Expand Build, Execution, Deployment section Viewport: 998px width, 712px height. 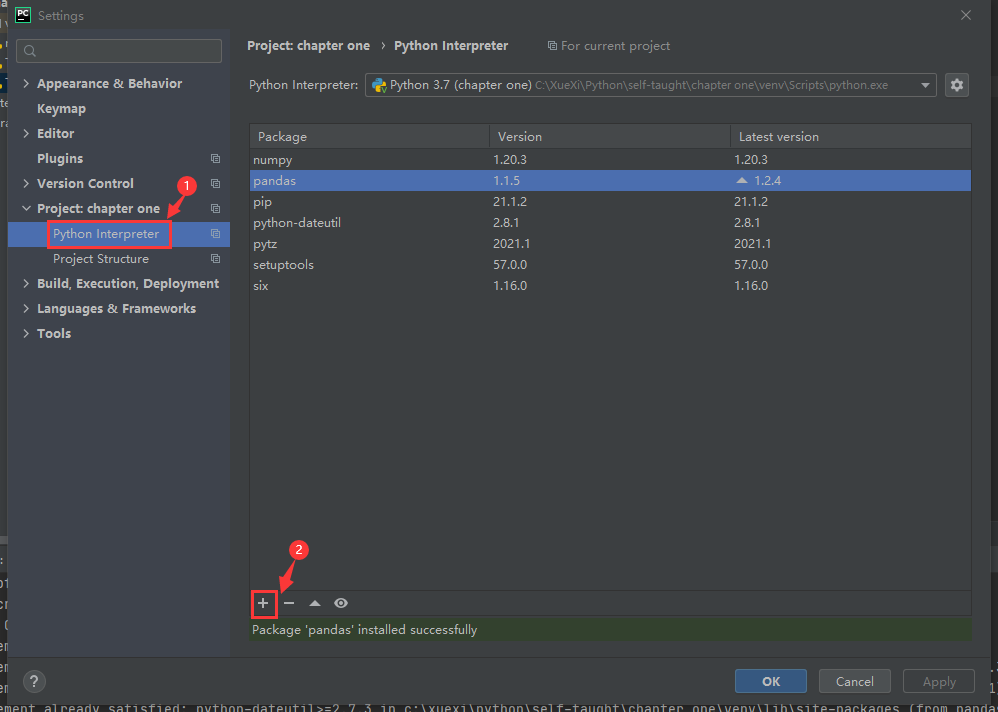click(26, 284)
